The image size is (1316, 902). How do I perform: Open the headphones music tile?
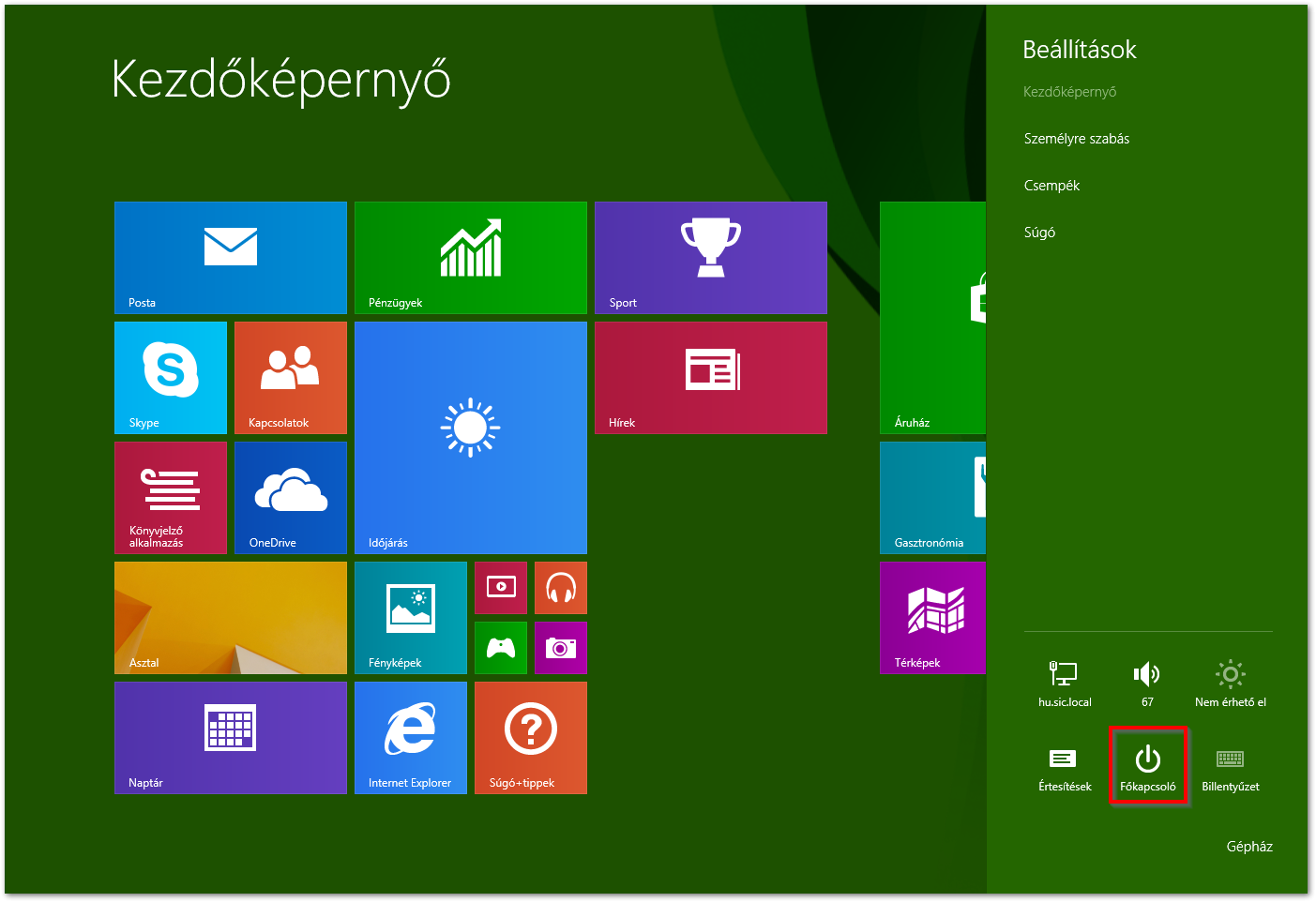pyautogui.click(x=560, y=588)
